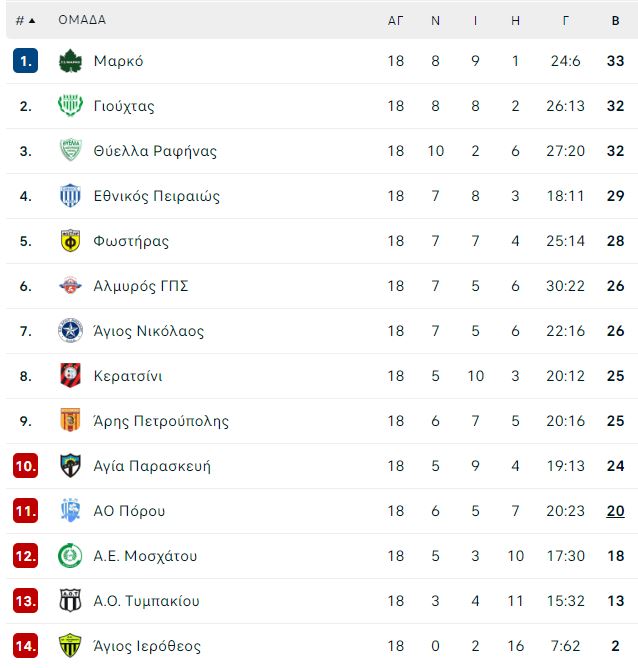This screenshot has width=638, height=668.
Task: Click the Α.Ο. Τυμπακίου striped crest
Action: [x=70, y=601]
